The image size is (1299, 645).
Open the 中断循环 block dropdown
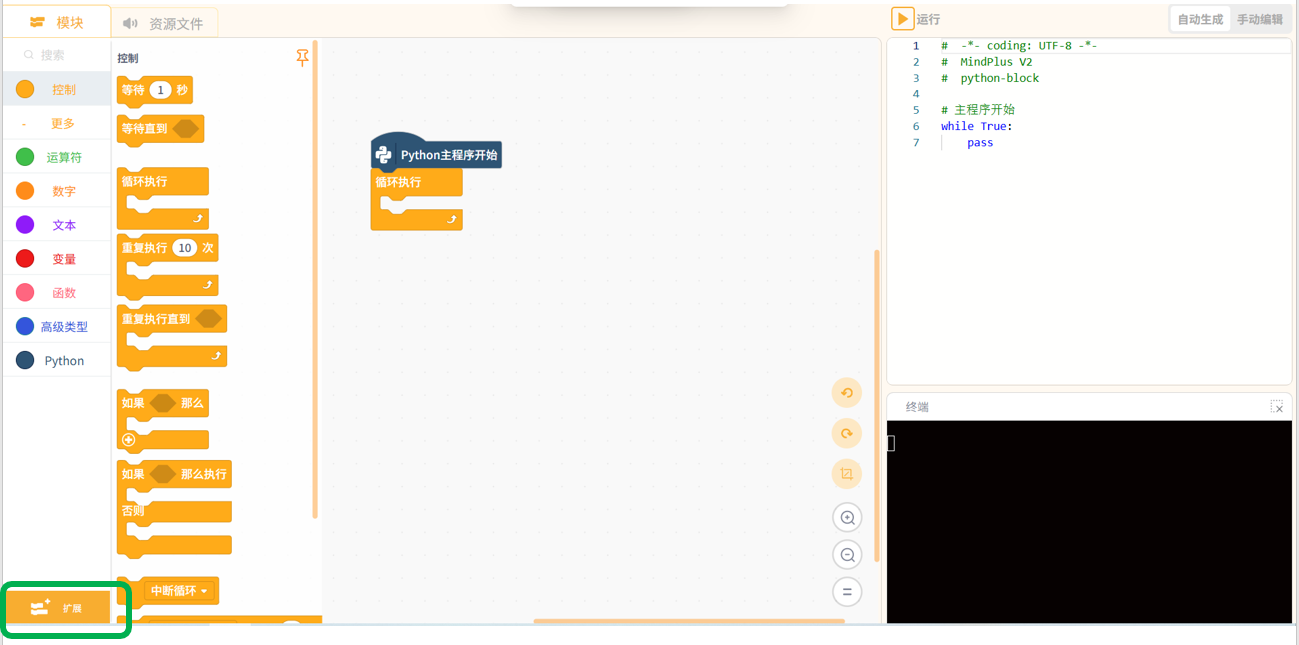205,591
